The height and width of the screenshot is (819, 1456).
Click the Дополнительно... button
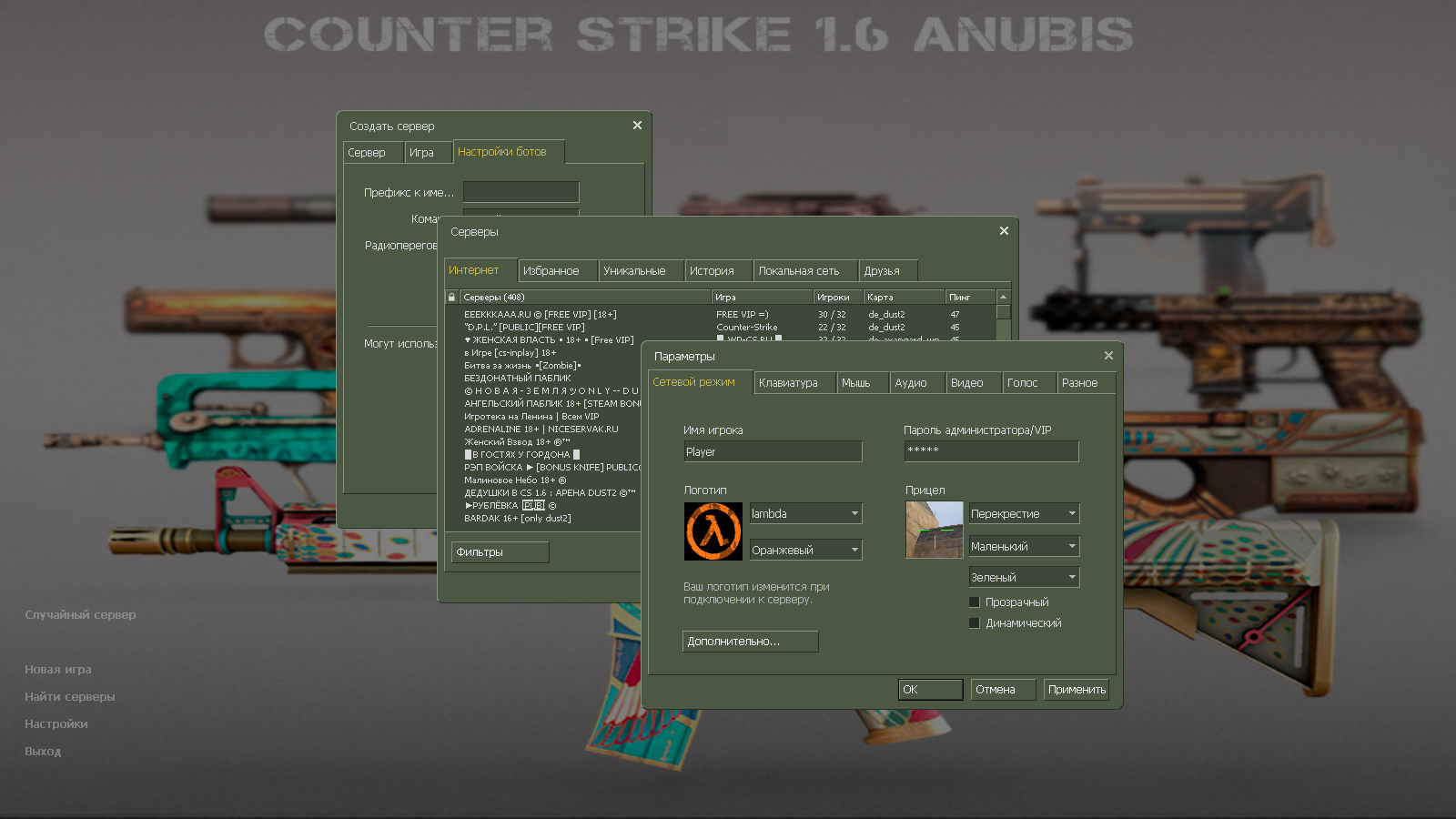(750, 642)
